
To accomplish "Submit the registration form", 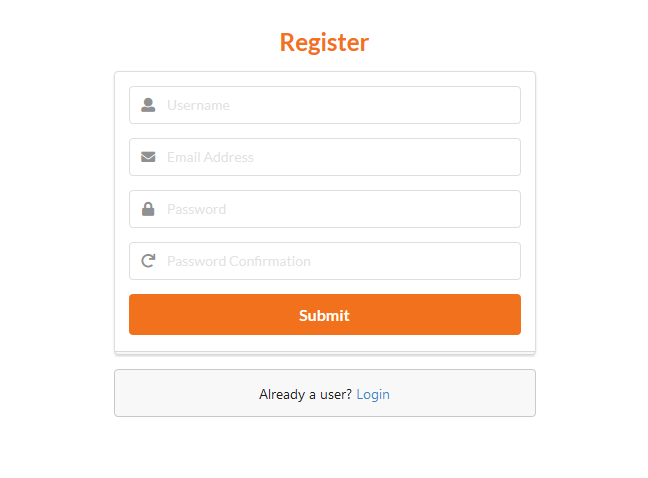I will (325, 314).
